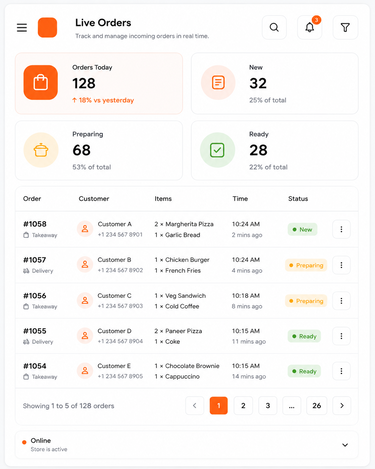This screenshot has height=469, width=375.
Task: Click item 1 × Chicken Burger
Action: pos(182,260)
